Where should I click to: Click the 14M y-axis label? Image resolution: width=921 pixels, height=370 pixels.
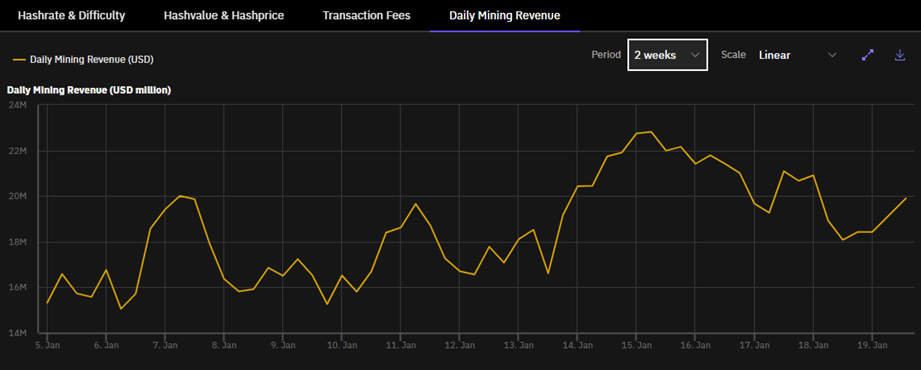[x=18, y=333]
